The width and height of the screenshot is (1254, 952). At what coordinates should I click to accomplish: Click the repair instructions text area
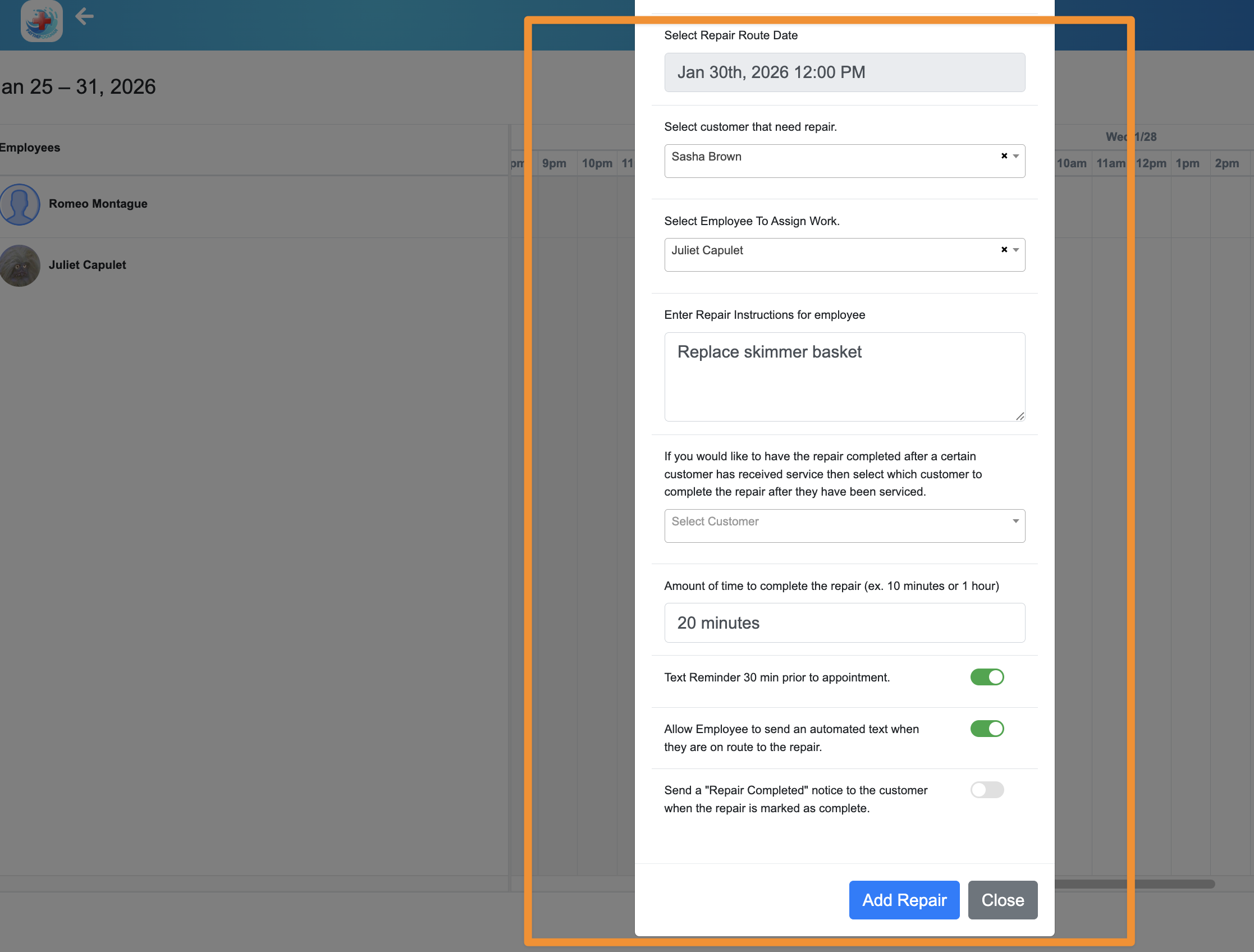pos(844,377)
